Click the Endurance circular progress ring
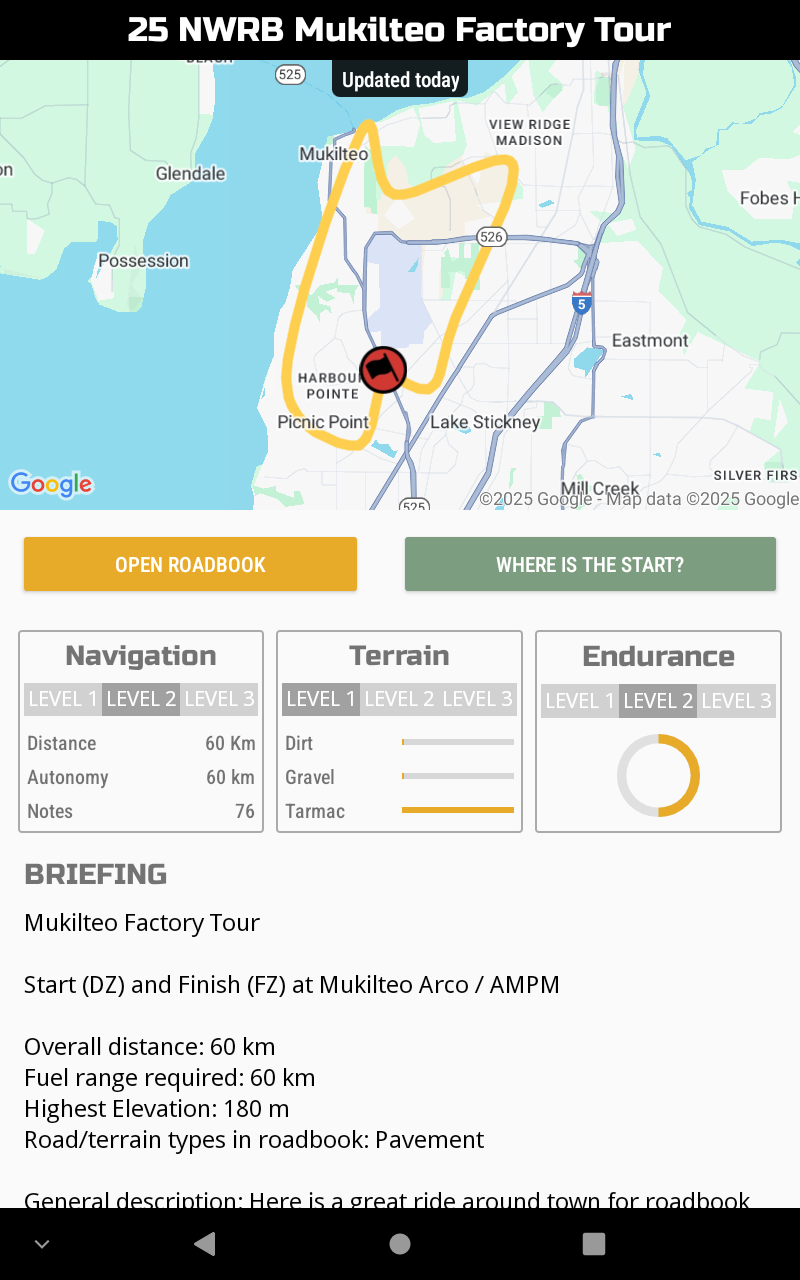The image size is (800, 1280). pos(658,775)
